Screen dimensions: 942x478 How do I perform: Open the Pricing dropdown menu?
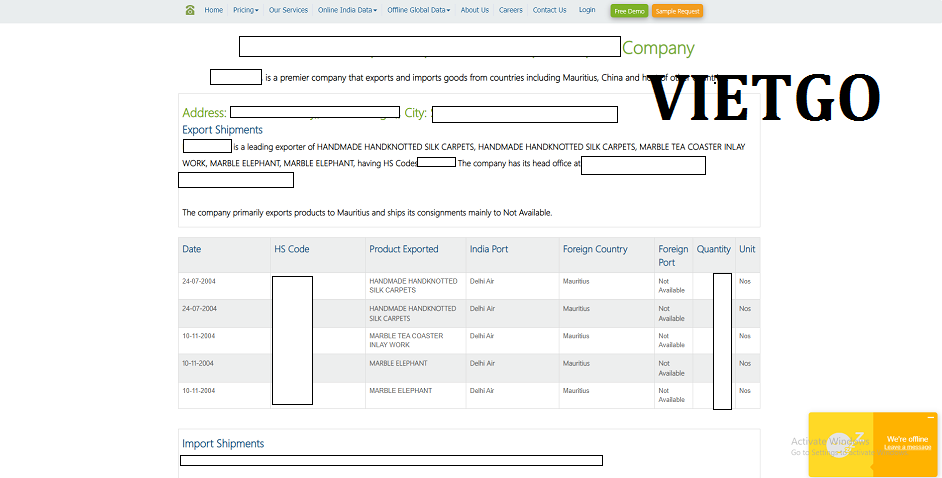point(245,10)
